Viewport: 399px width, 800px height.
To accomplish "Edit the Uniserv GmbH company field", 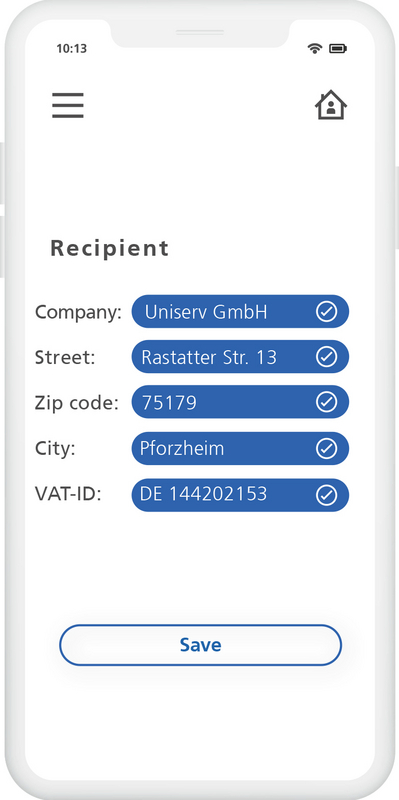I will click(240, 311).
